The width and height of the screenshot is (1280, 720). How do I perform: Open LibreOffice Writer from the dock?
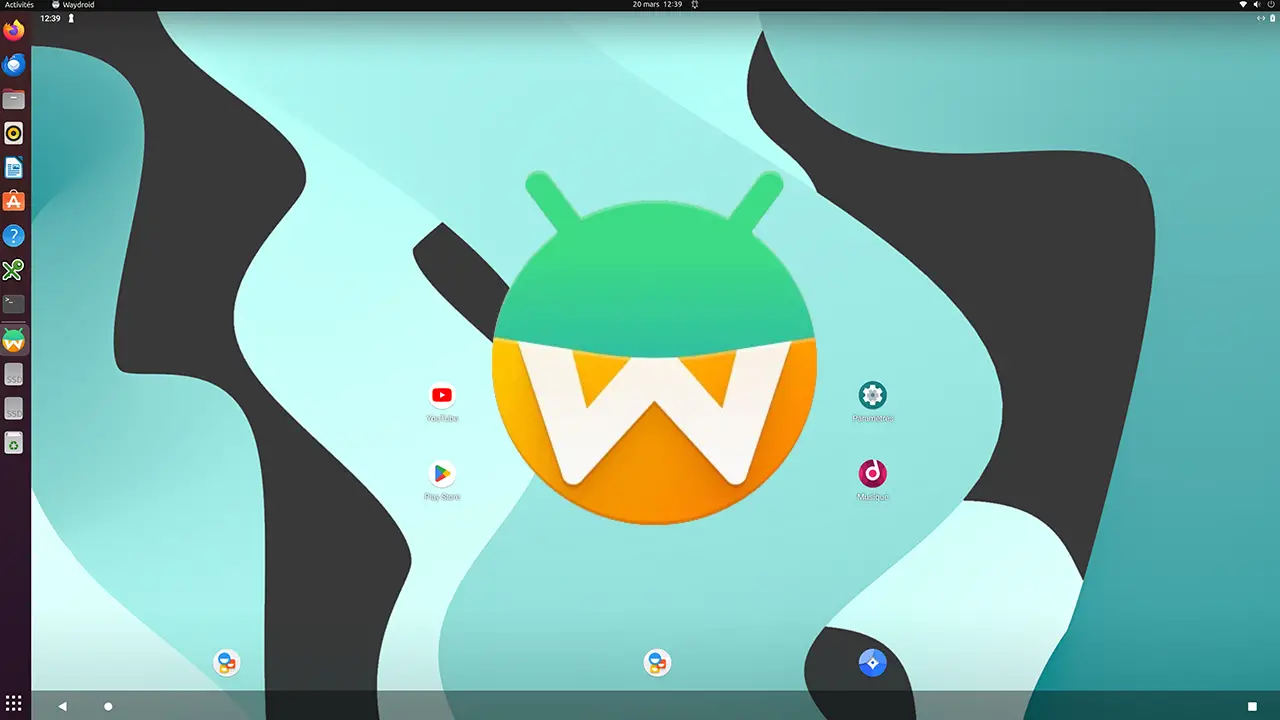pyautogui.click(x=14, y=167)
